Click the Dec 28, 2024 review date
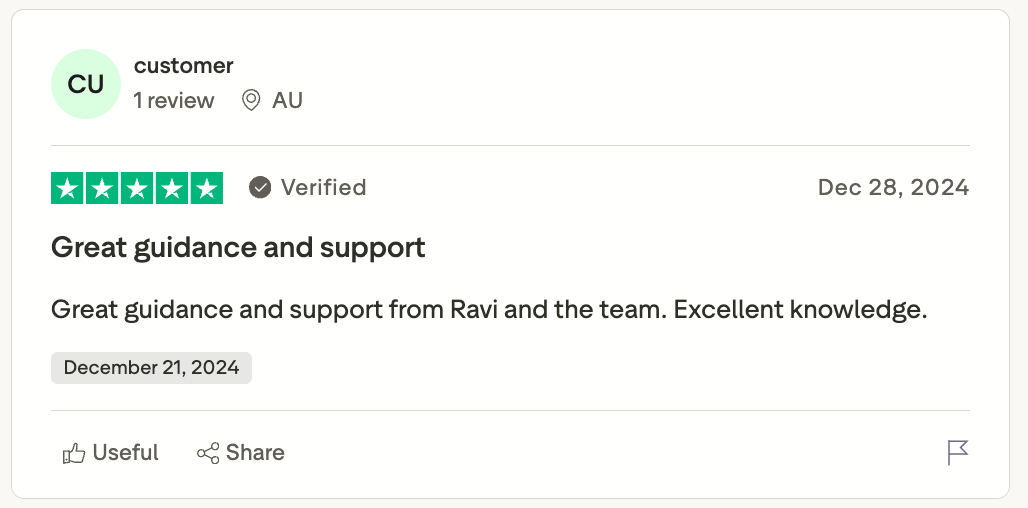Screen dimensions: 1028x508 pyautogui.click(x=893, y=187)
